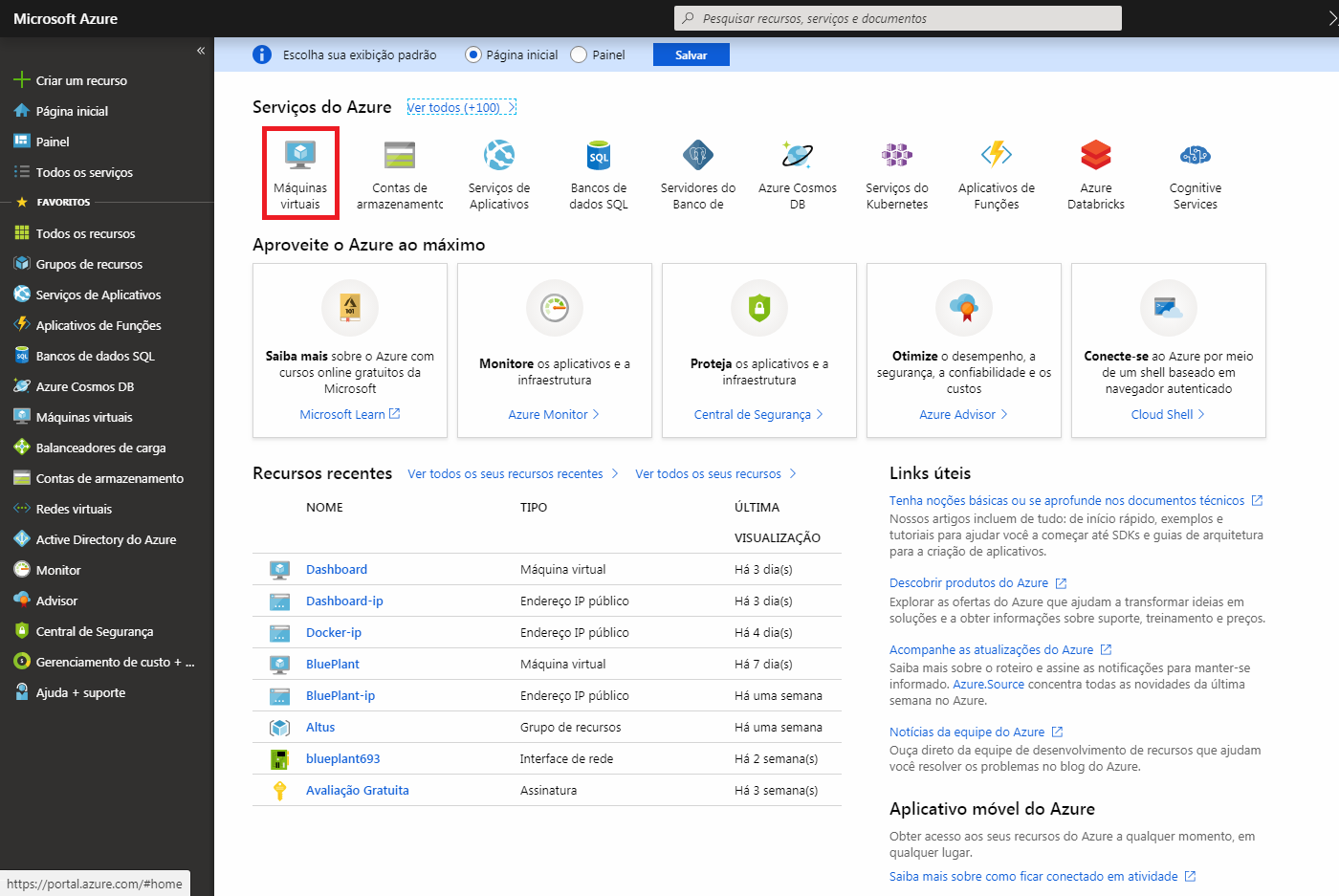Open the Microsoft Learn link
The width and height of the screenshot is (1339, 896).
[342, 414]
